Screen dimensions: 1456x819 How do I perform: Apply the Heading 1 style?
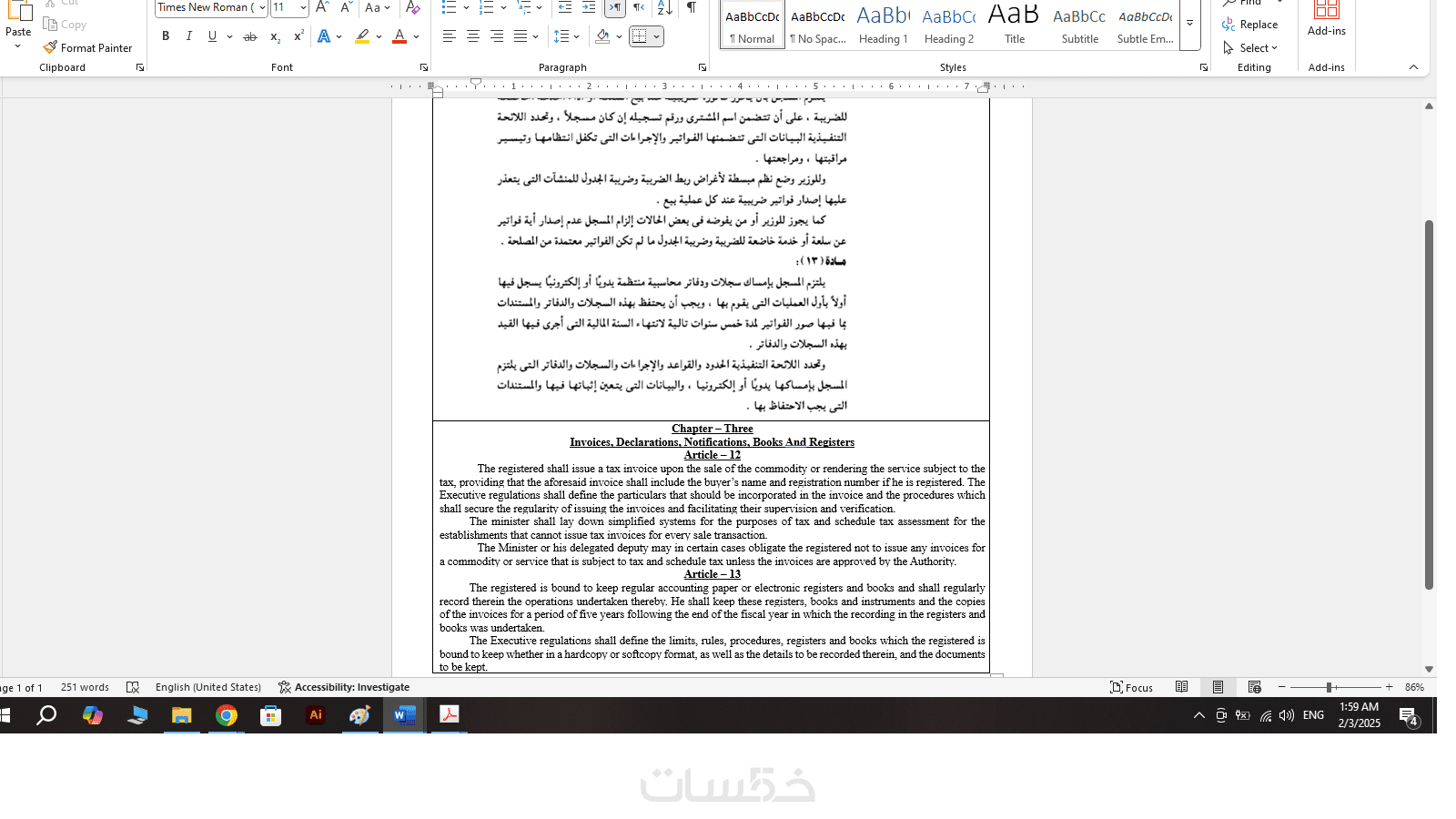pos(884,25)
